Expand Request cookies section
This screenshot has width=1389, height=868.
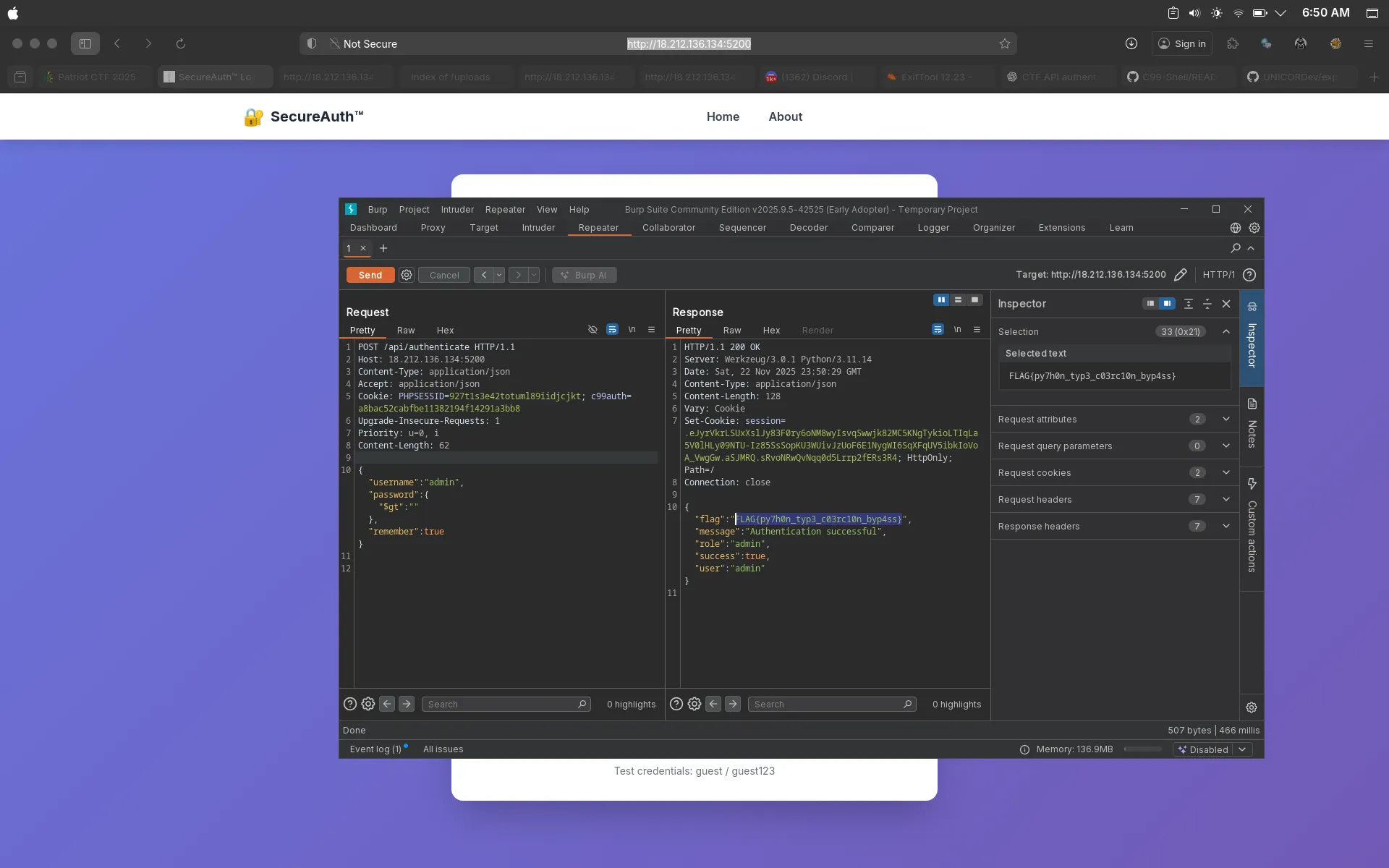[x=1114, y=473]
